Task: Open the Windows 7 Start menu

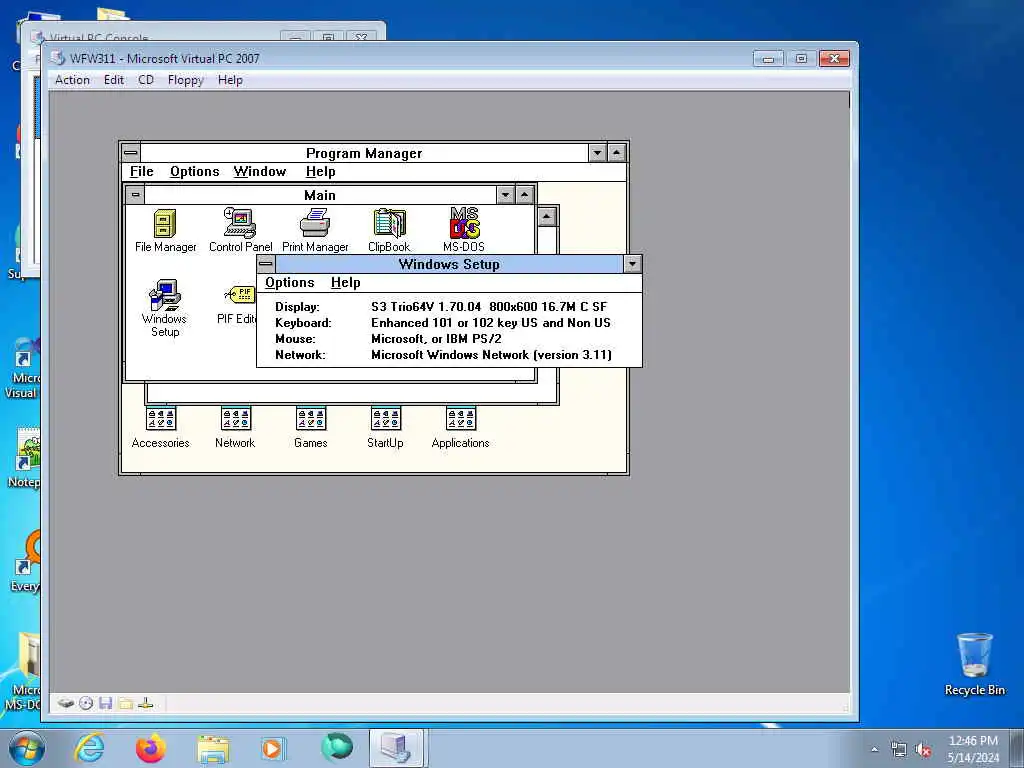Action: (x=27, y=748)
